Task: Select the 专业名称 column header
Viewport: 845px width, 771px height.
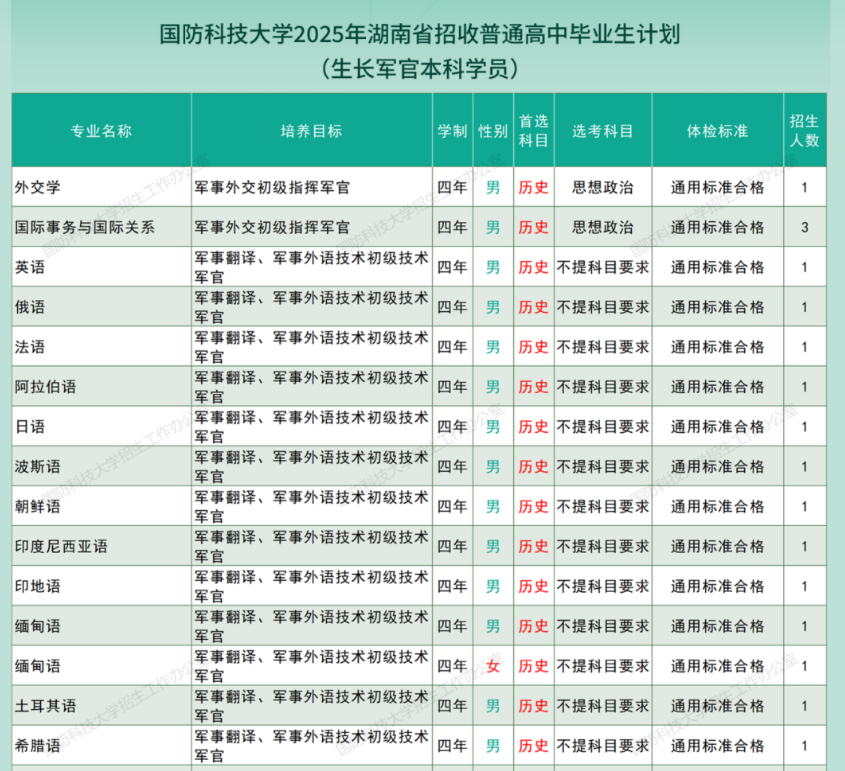Action: click(x=99, y=129)
